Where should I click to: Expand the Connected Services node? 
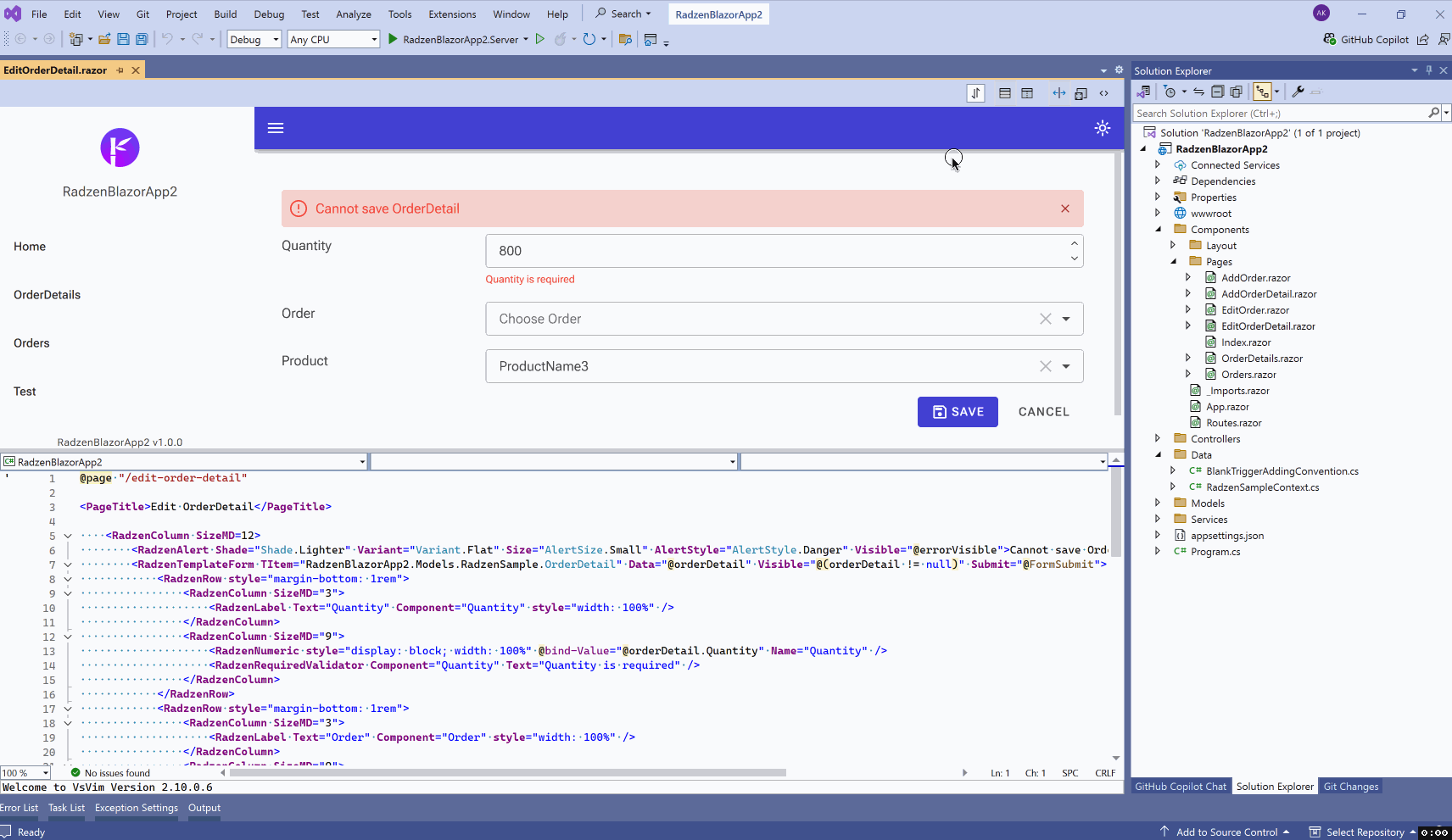tap(1158, 165)
